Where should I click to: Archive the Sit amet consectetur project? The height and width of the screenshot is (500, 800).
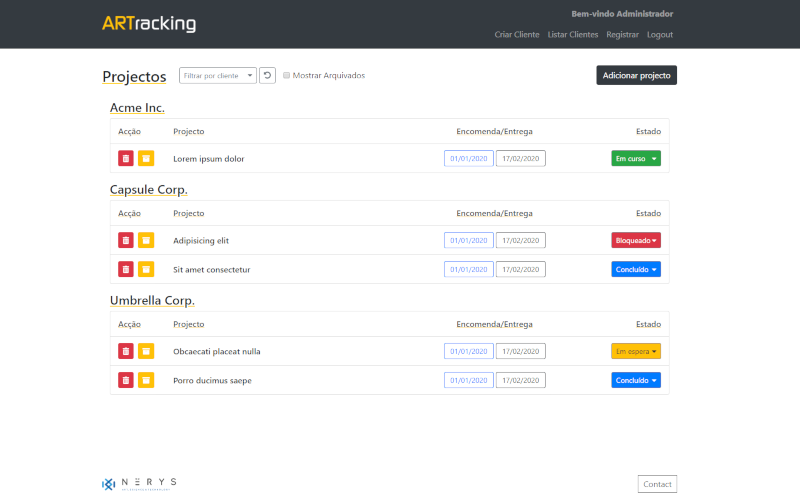[x=146, y=269]
